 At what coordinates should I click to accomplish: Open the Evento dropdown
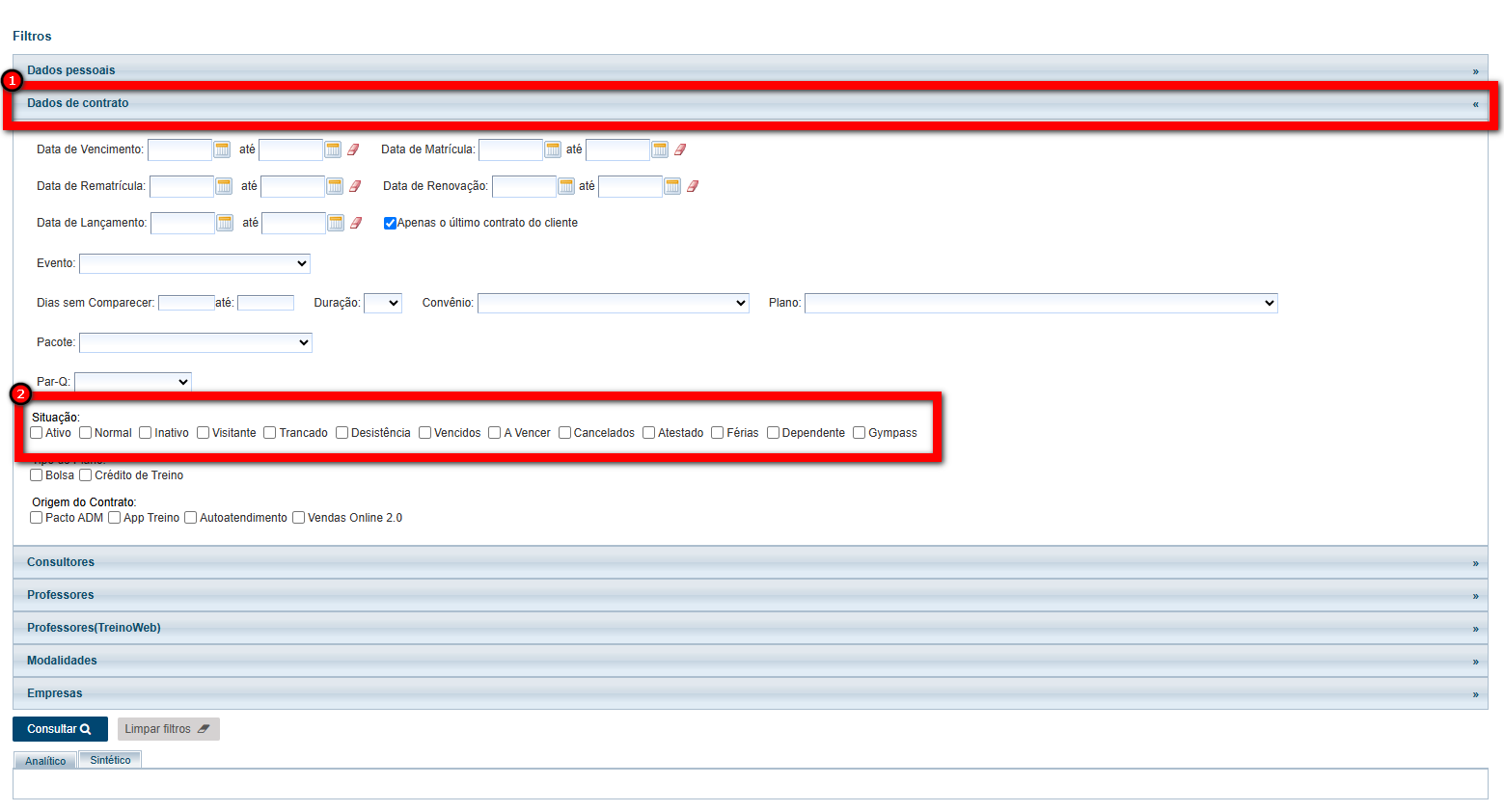coord(195,263)
